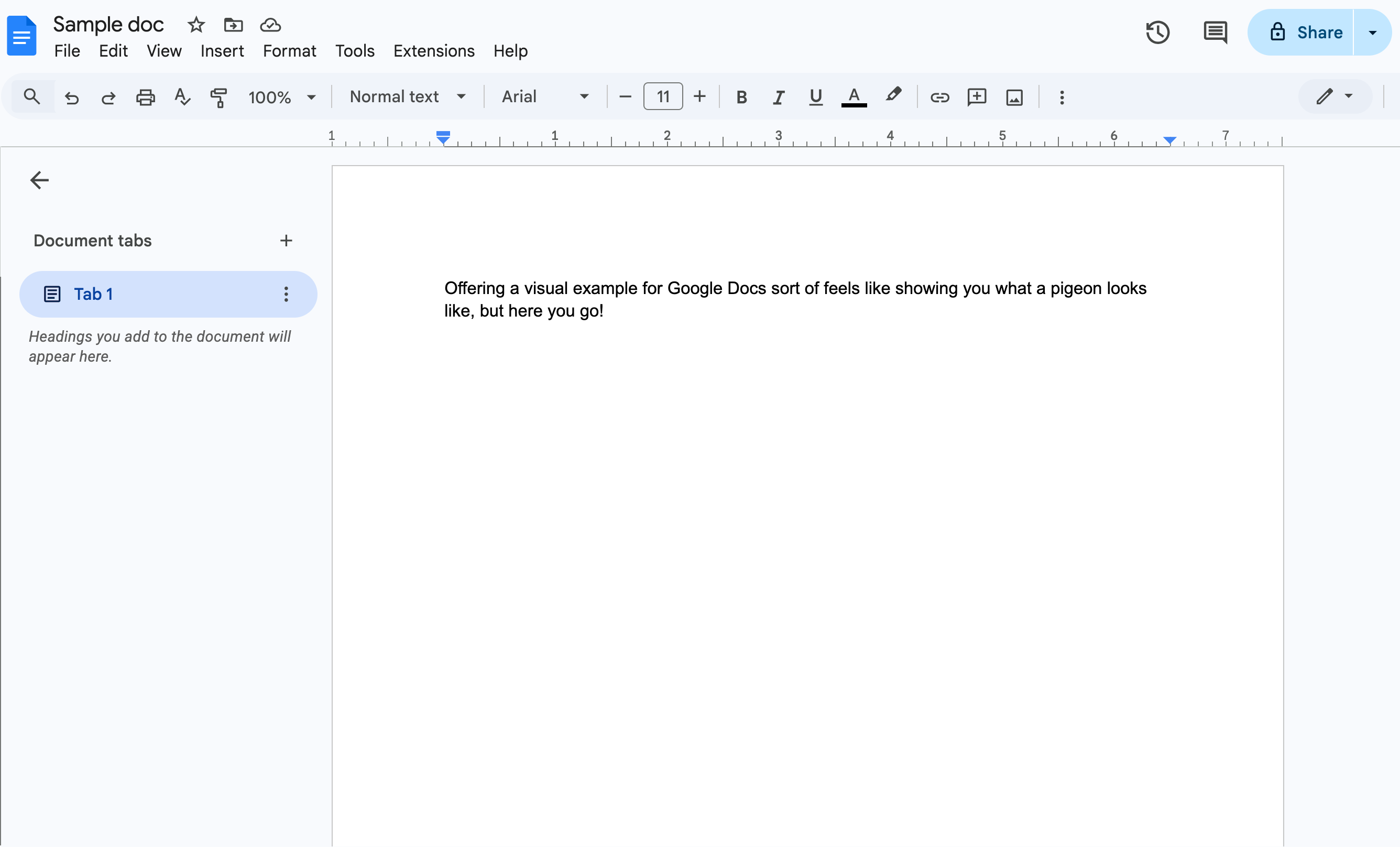Open the text color picker
Viewport: 1400px width, 847px height.
click(x=854, y=97)
